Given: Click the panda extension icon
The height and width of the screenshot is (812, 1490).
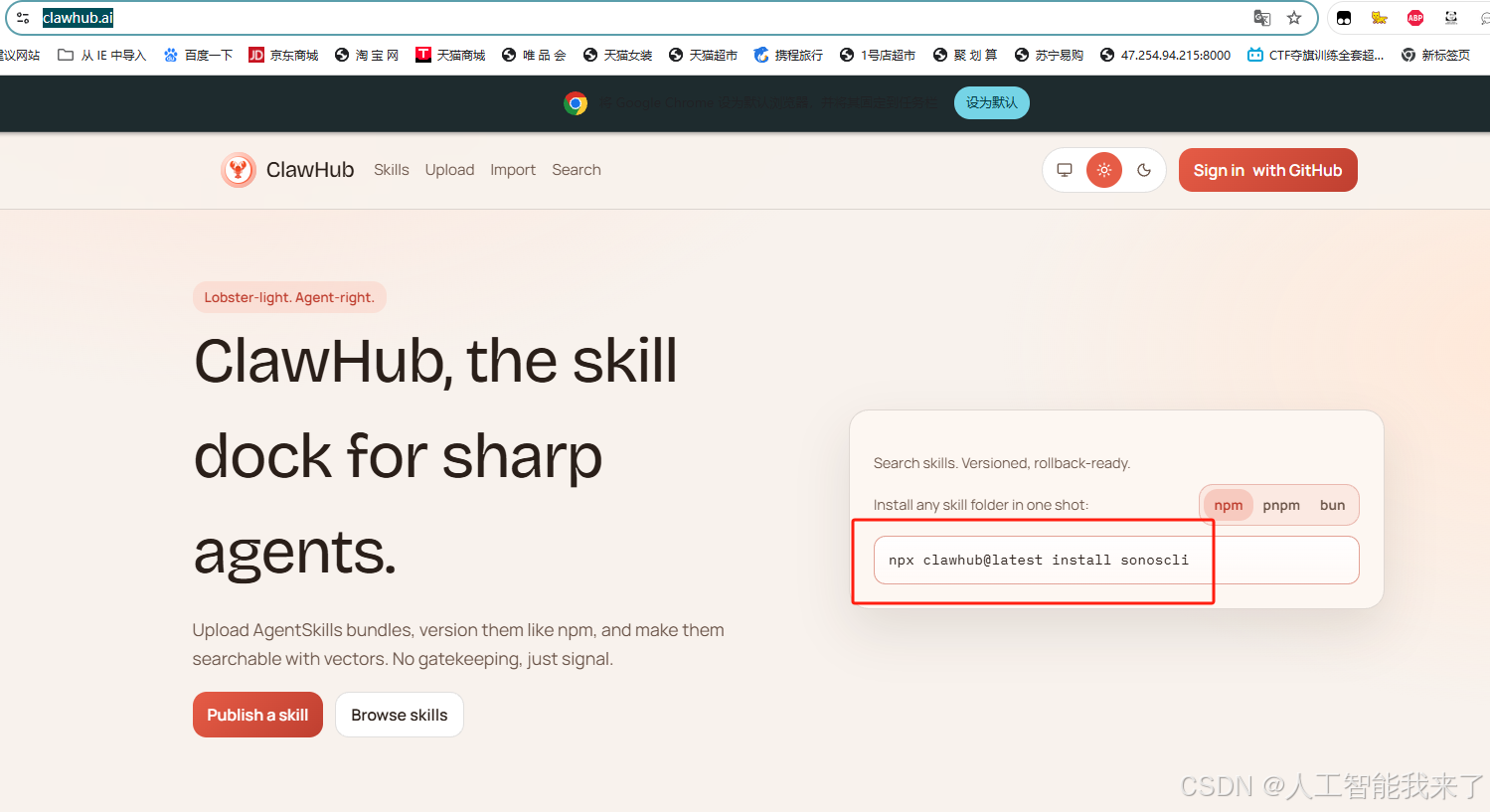Looking at the screenshot, I should [x=1451, y=18].
